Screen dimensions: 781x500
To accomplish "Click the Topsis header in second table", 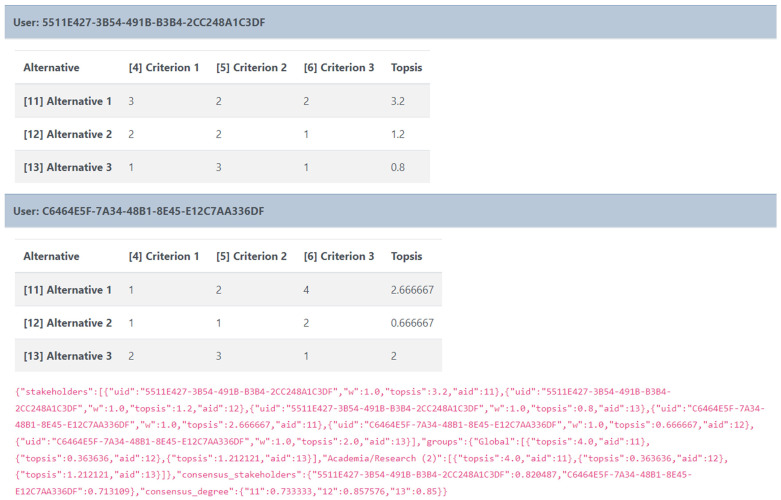I will click(x=406, y=256).
